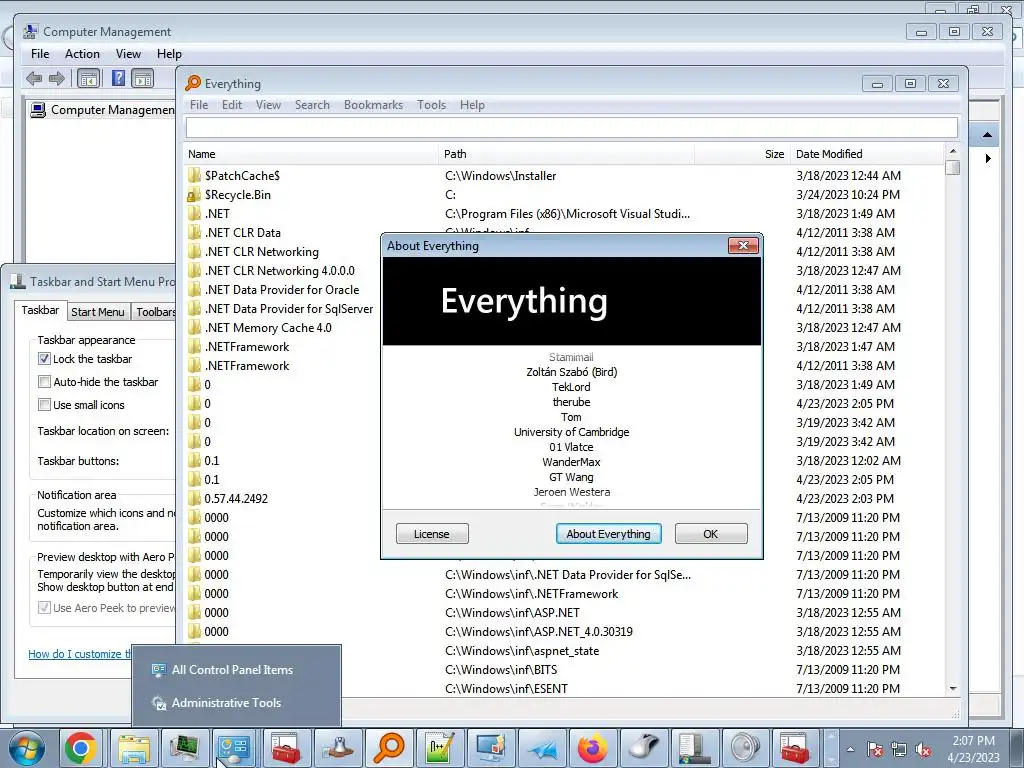1024x768 pixels.
Task: Click the active Control Panel taskbar icon
Action: (x=235, y=748)
